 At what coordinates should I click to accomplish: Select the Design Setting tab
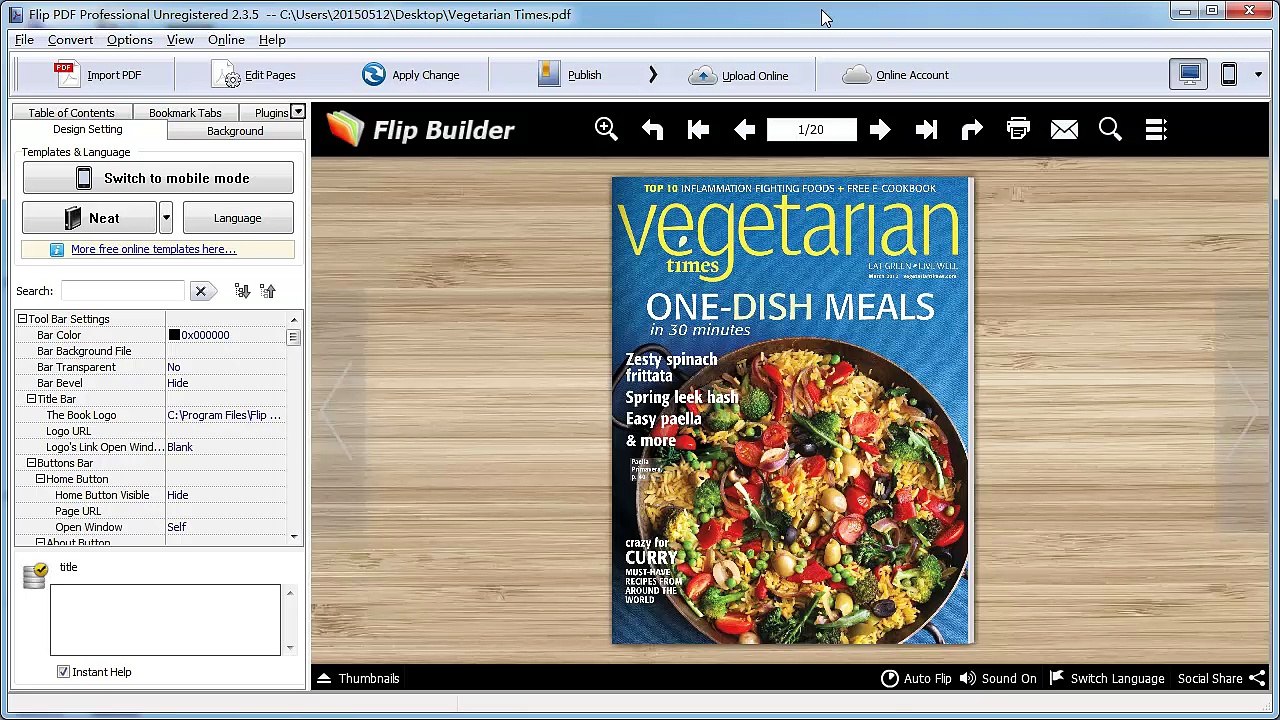pos(88,130)
